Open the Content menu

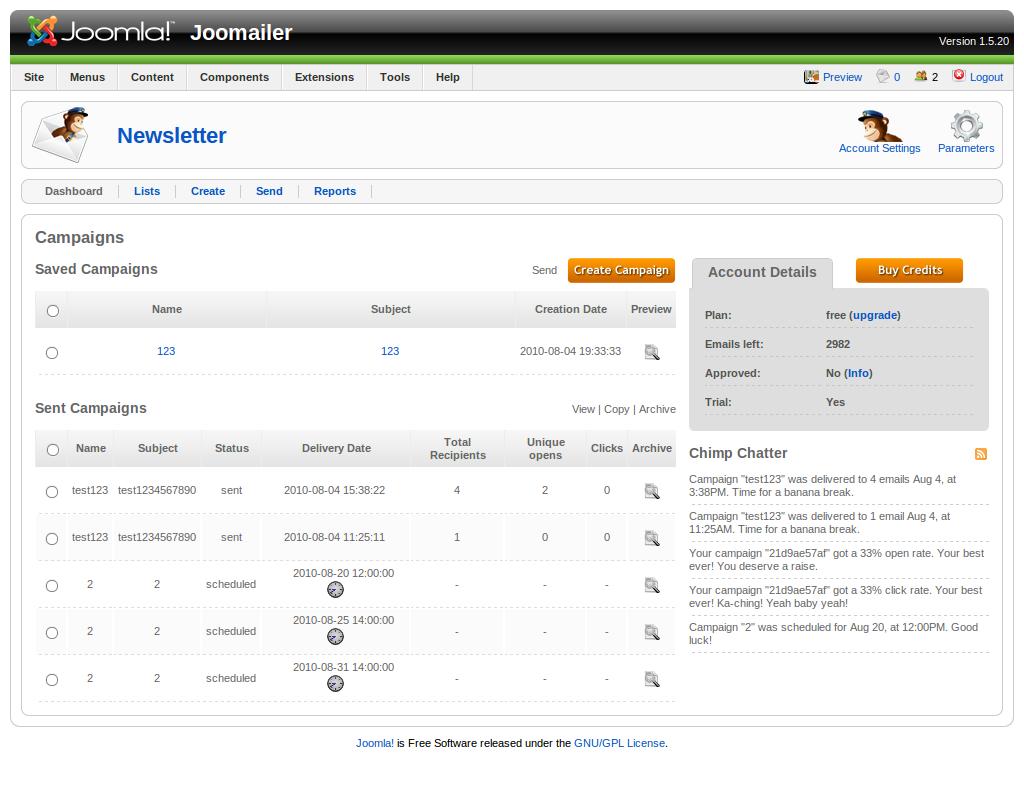point(152,77)
